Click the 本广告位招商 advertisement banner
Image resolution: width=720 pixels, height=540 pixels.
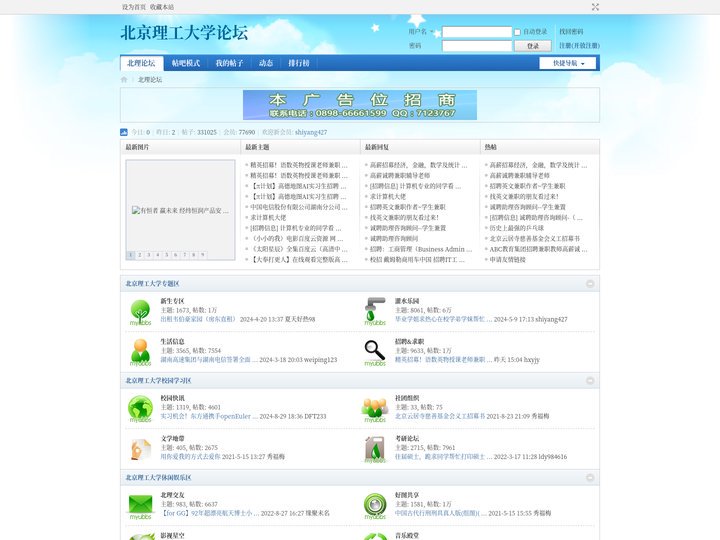click(360, 105)
